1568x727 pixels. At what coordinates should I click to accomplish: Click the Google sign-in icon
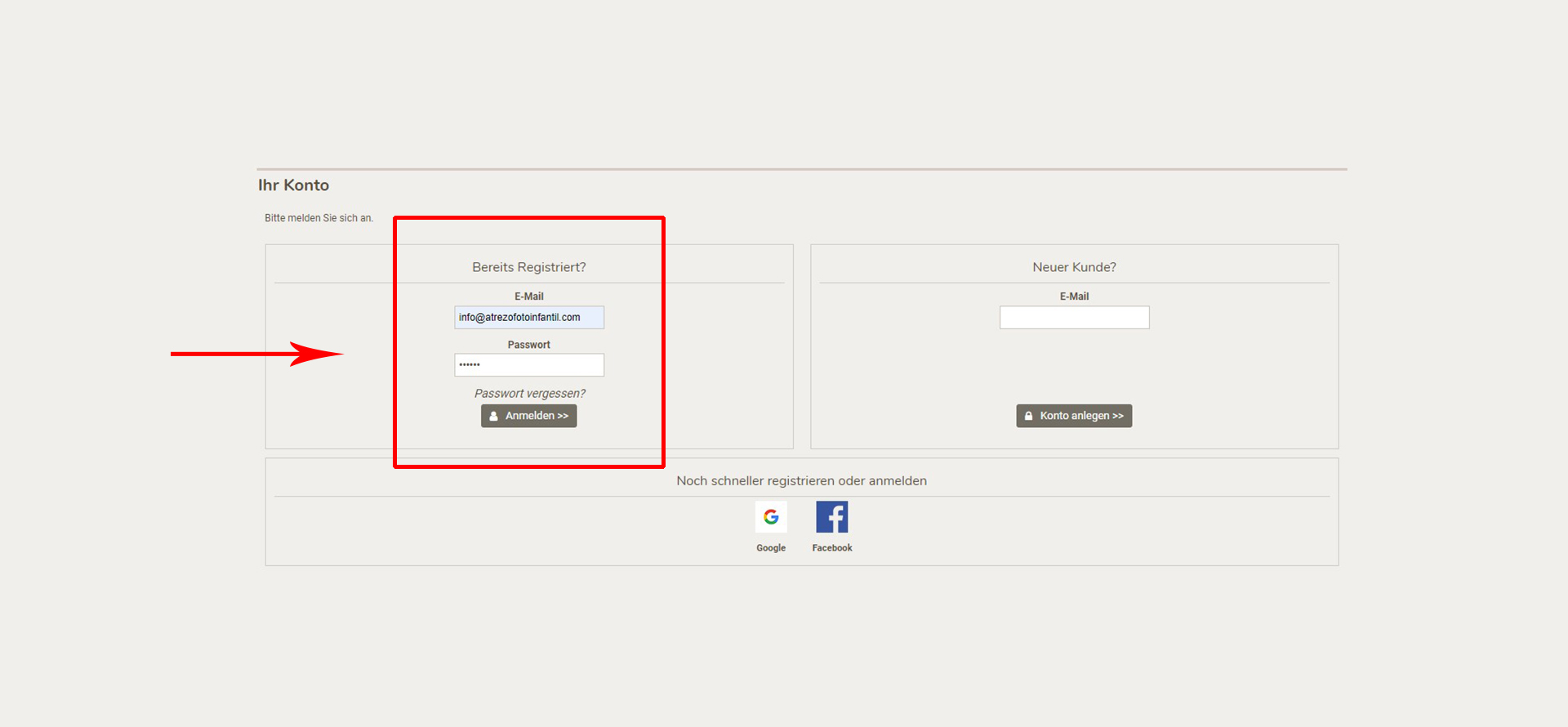[x=771, y=517]
